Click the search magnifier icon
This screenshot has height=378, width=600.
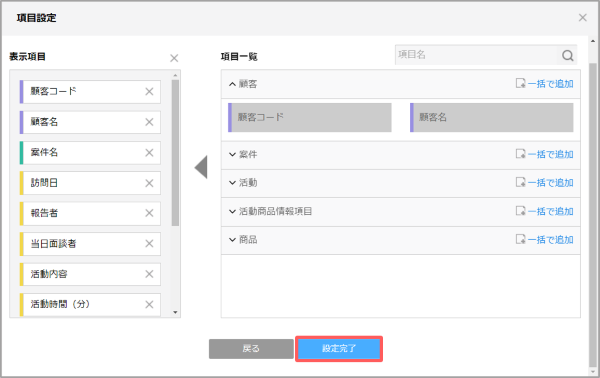tap(567, 55)
